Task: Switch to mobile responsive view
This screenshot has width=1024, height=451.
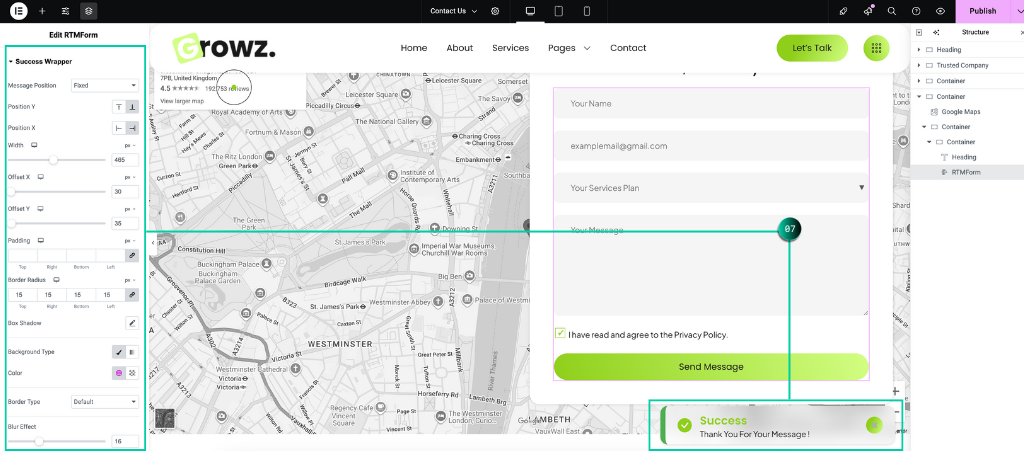Action: (x=586, y=11)
